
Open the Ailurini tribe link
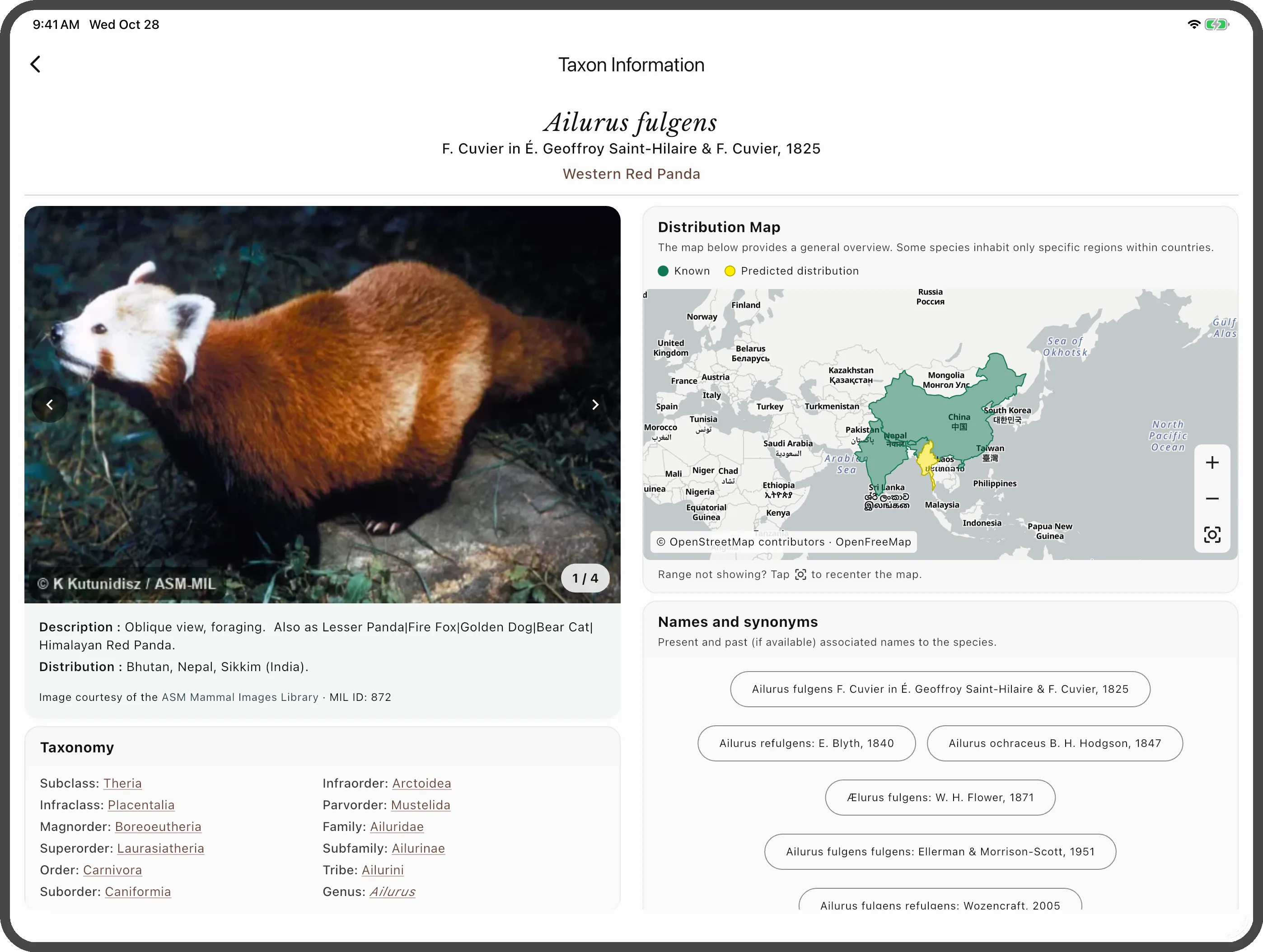click(383, 870)
